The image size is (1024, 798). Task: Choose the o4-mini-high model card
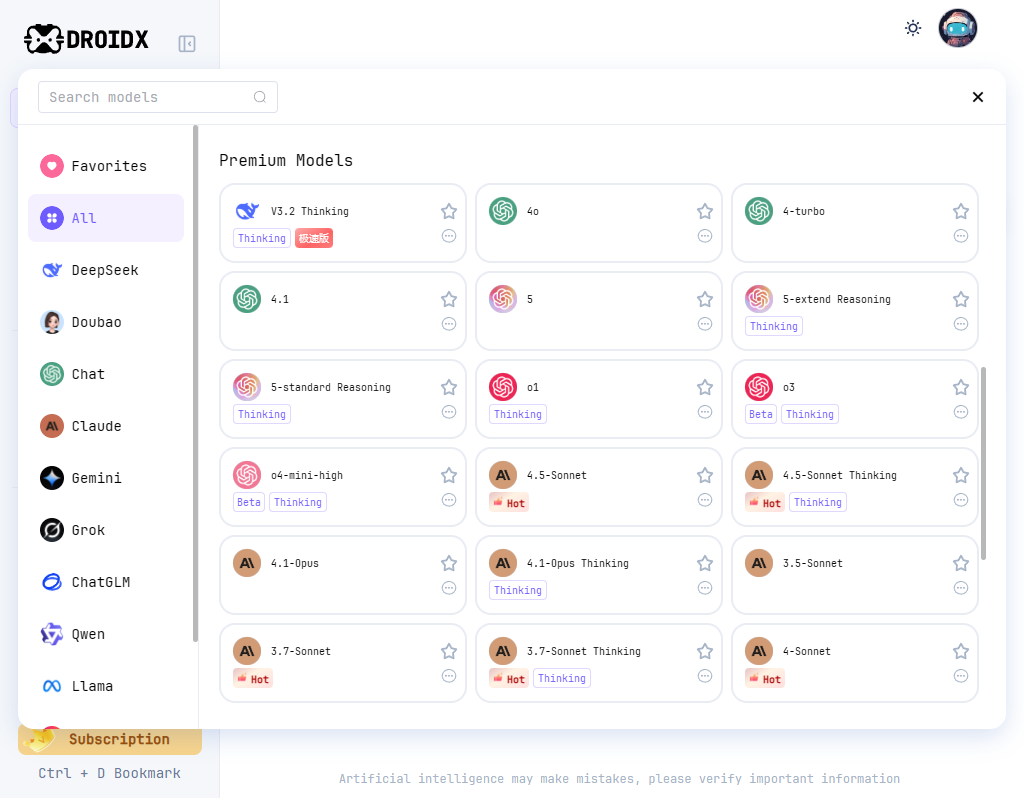(x=342, y=486)
